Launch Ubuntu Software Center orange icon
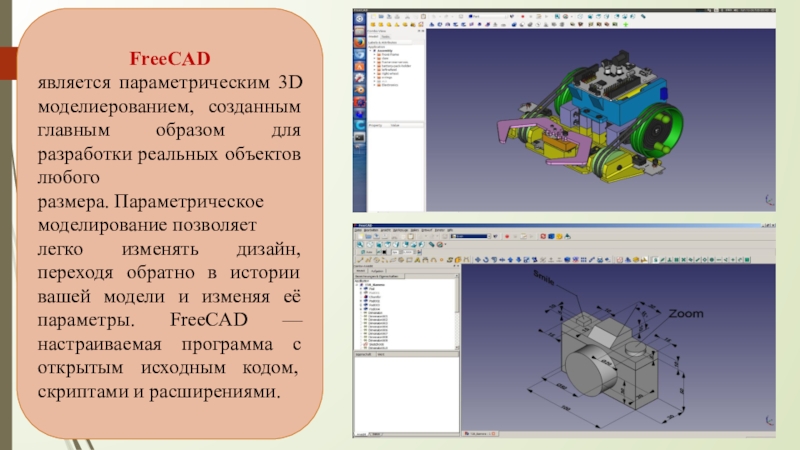 tap(359, 66)
